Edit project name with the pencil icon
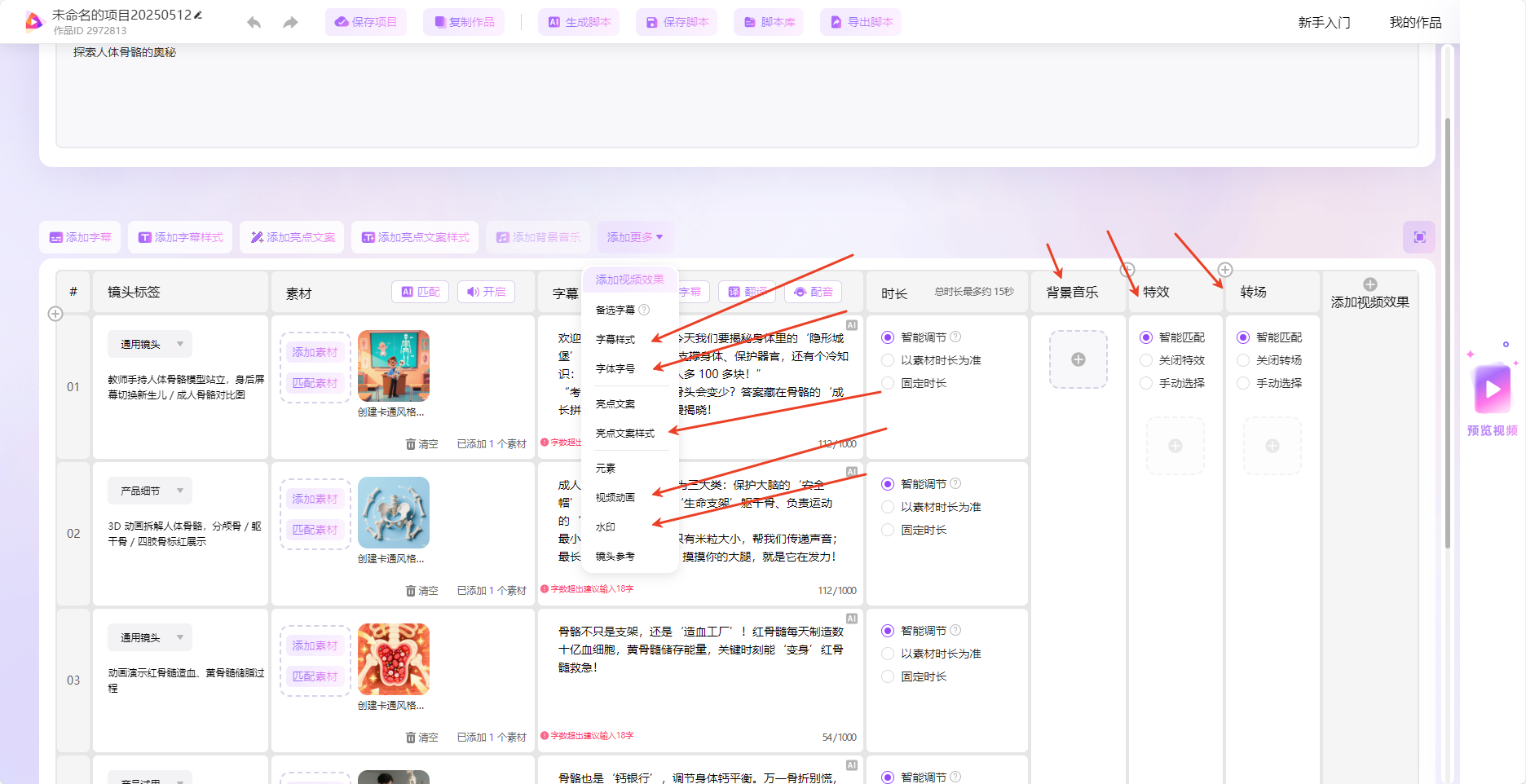The image size is (1526, 784). (x=198, y=15)
